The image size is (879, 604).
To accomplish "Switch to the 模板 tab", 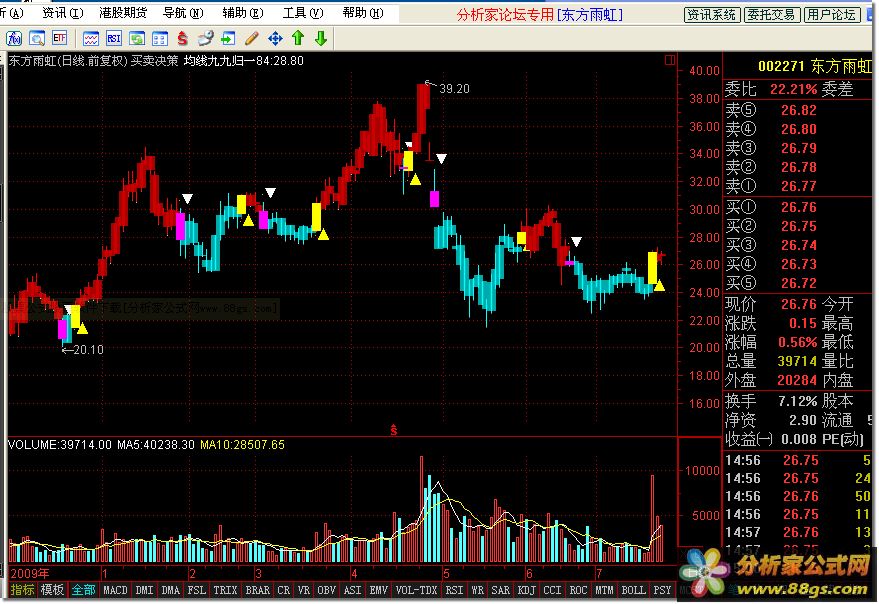I will point(52,589).
